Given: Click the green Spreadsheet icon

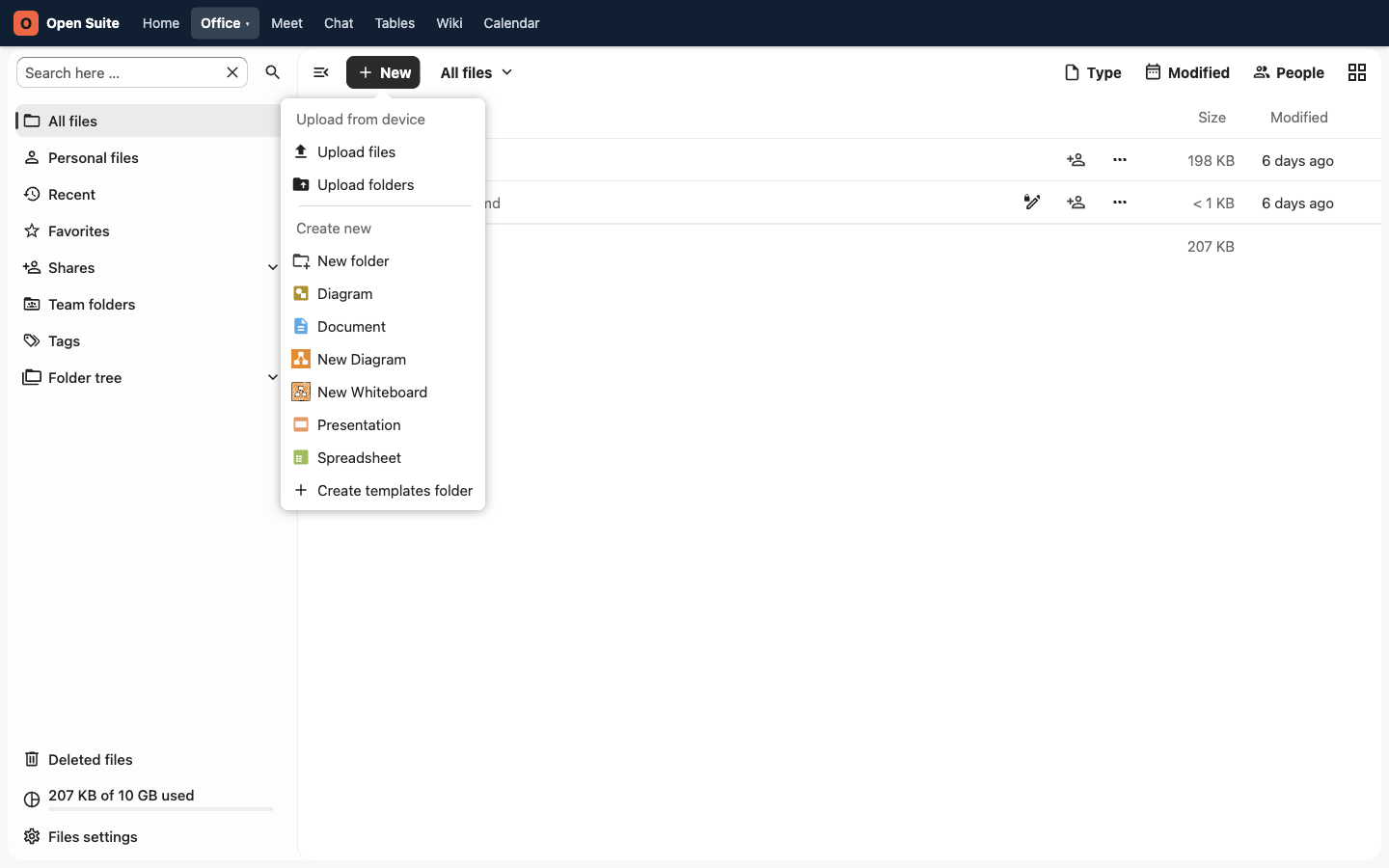Looking at the screenshot, I should click(301, 458).
